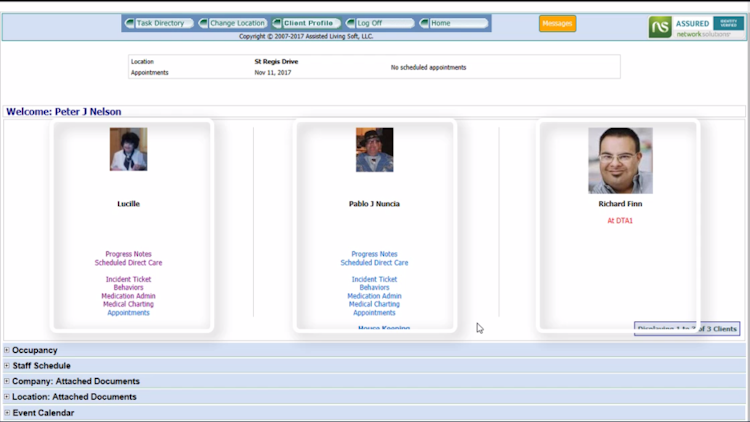Screen dimensions: 750x422
Task: Open Medication Admin for Pablo J Nuncia
Action: 375,296
